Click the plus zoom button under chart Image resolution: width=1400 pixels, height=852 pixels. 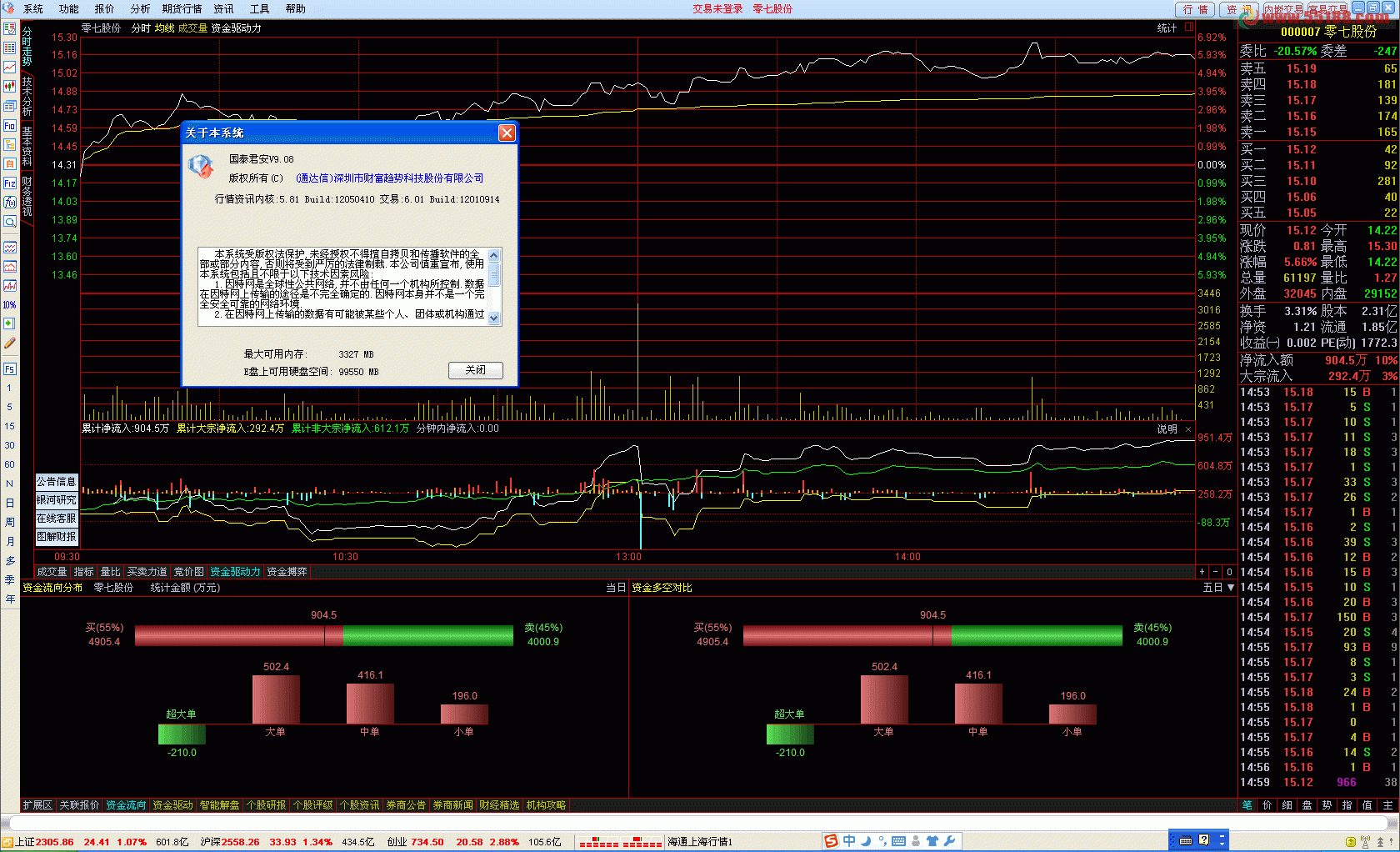coord(1202,572)
